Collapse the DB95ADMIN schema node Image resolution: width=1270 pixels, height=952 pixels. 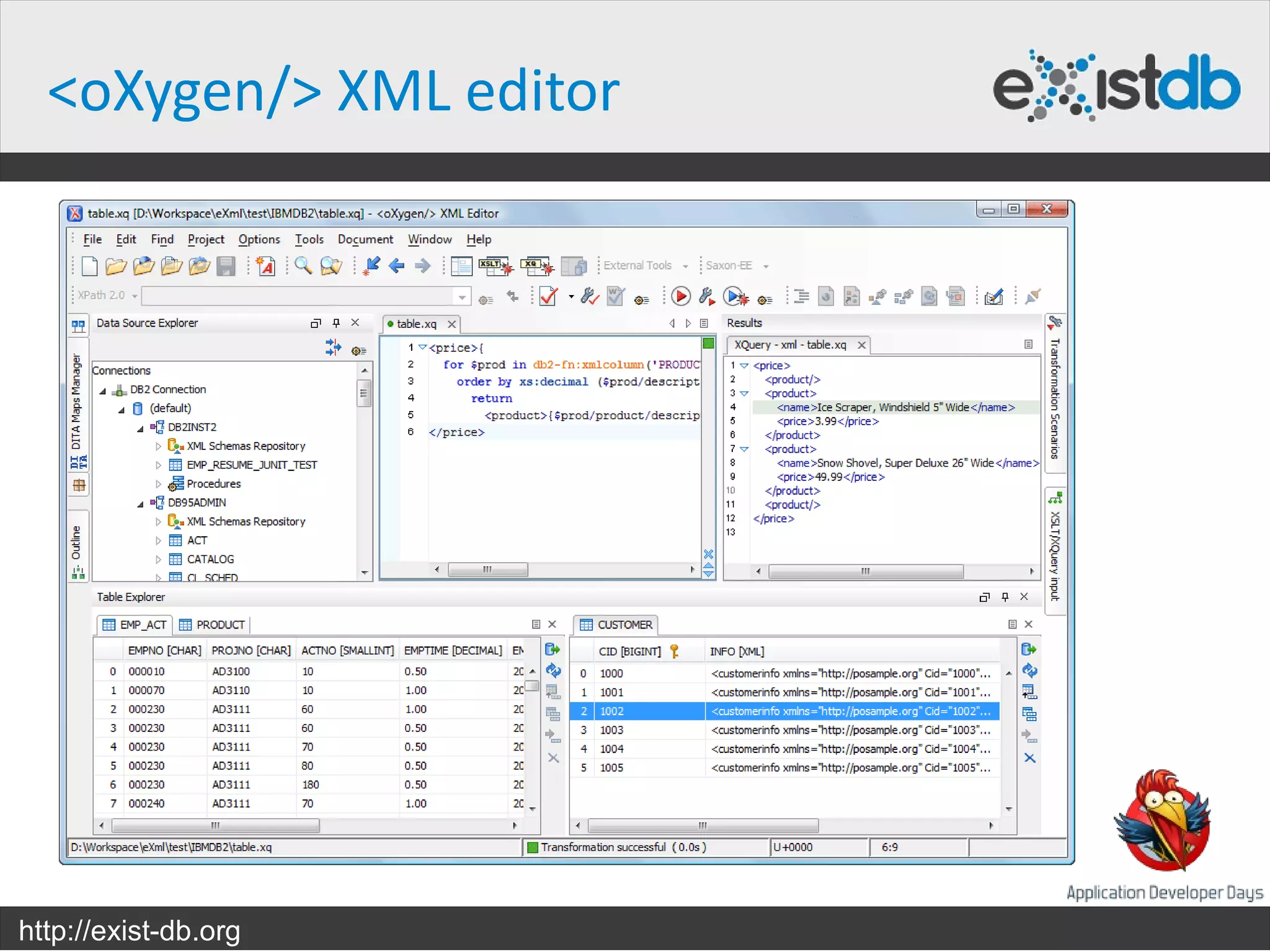click(x=141, y=505)
